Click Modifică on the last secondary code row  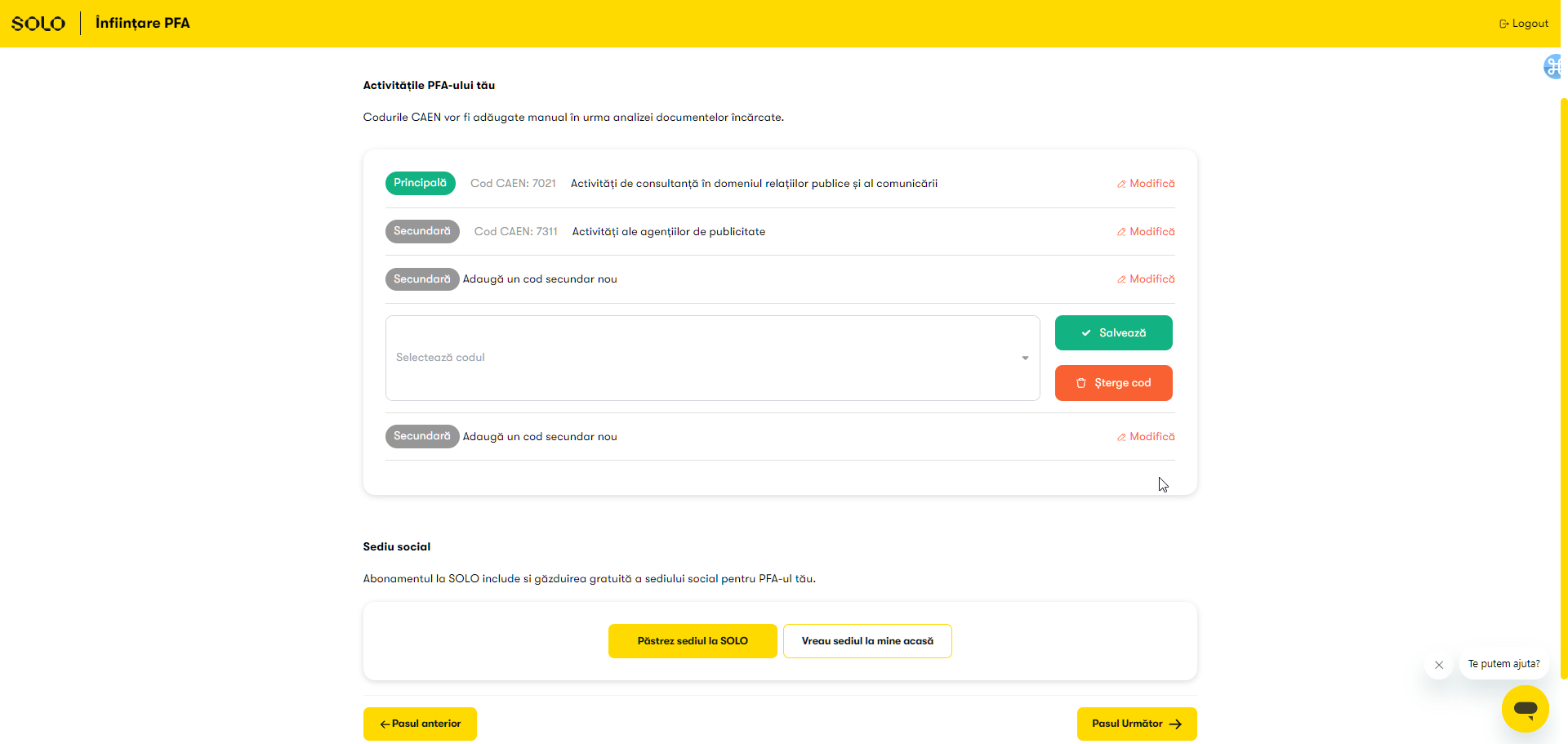coord(1146,437)
